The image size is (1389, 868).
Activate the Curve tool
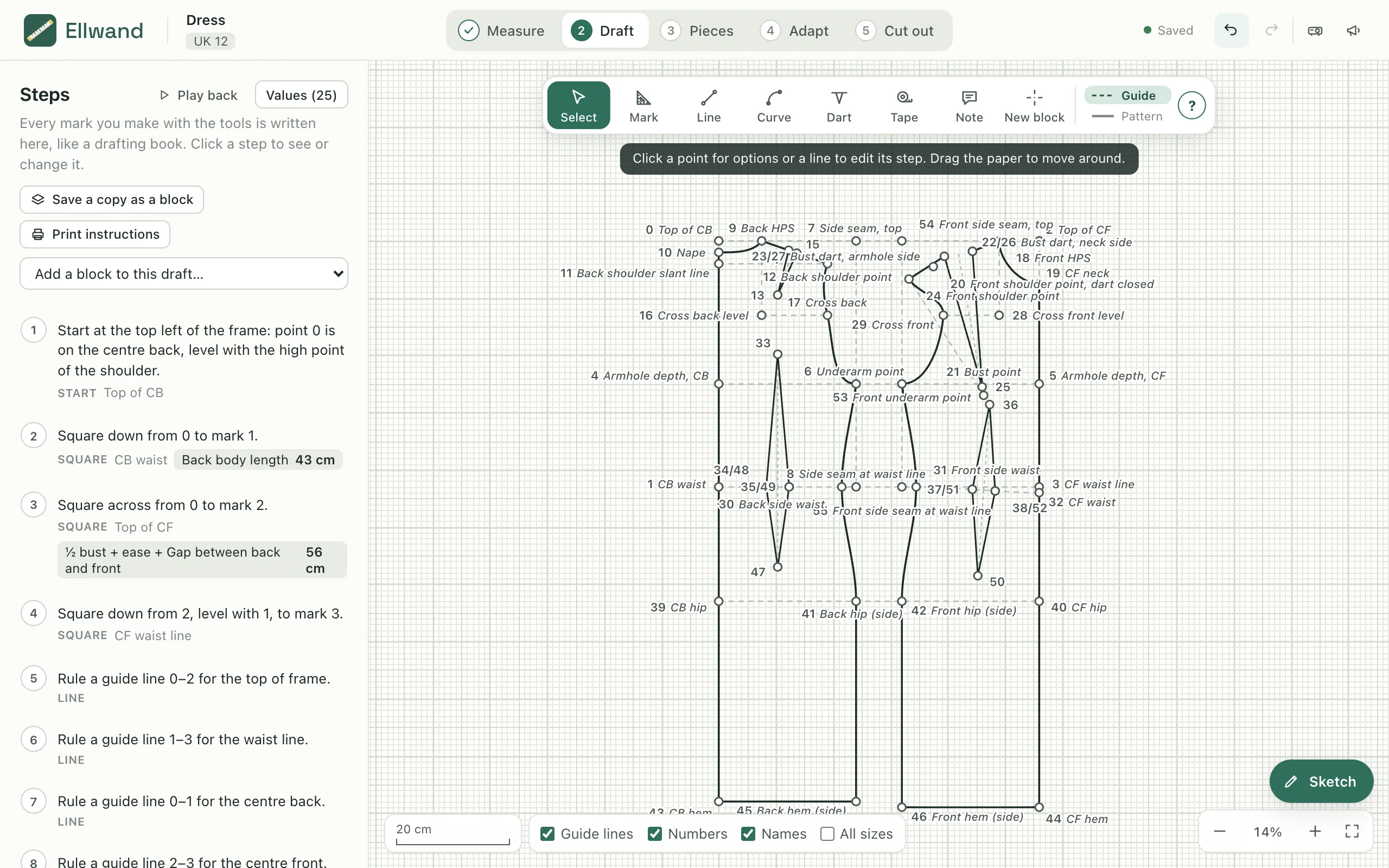click(774, 106)
